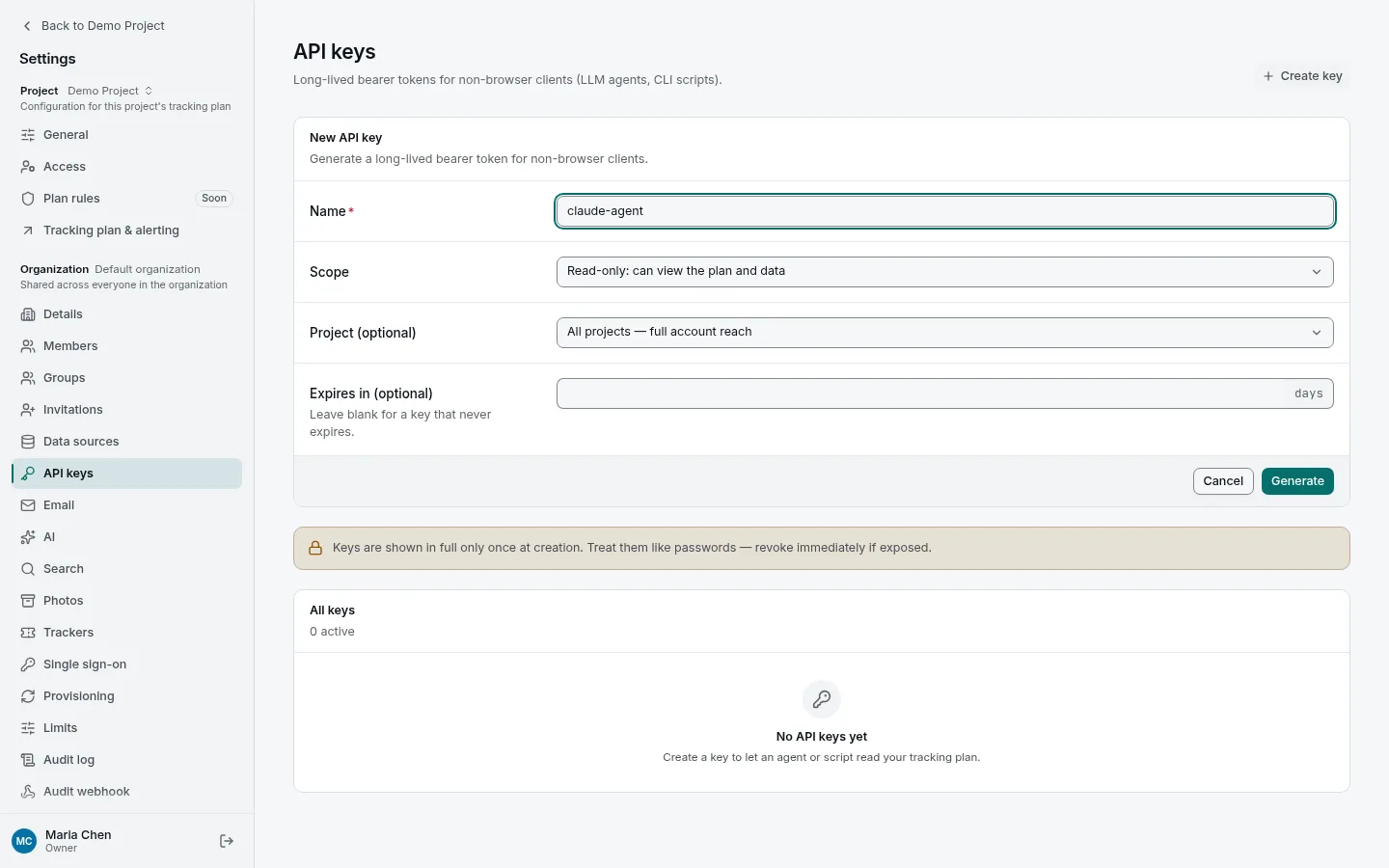This screenshot has width=1389, height=868.
Task: Click the Audit webhook icon
Action: (x=28, y=792)
